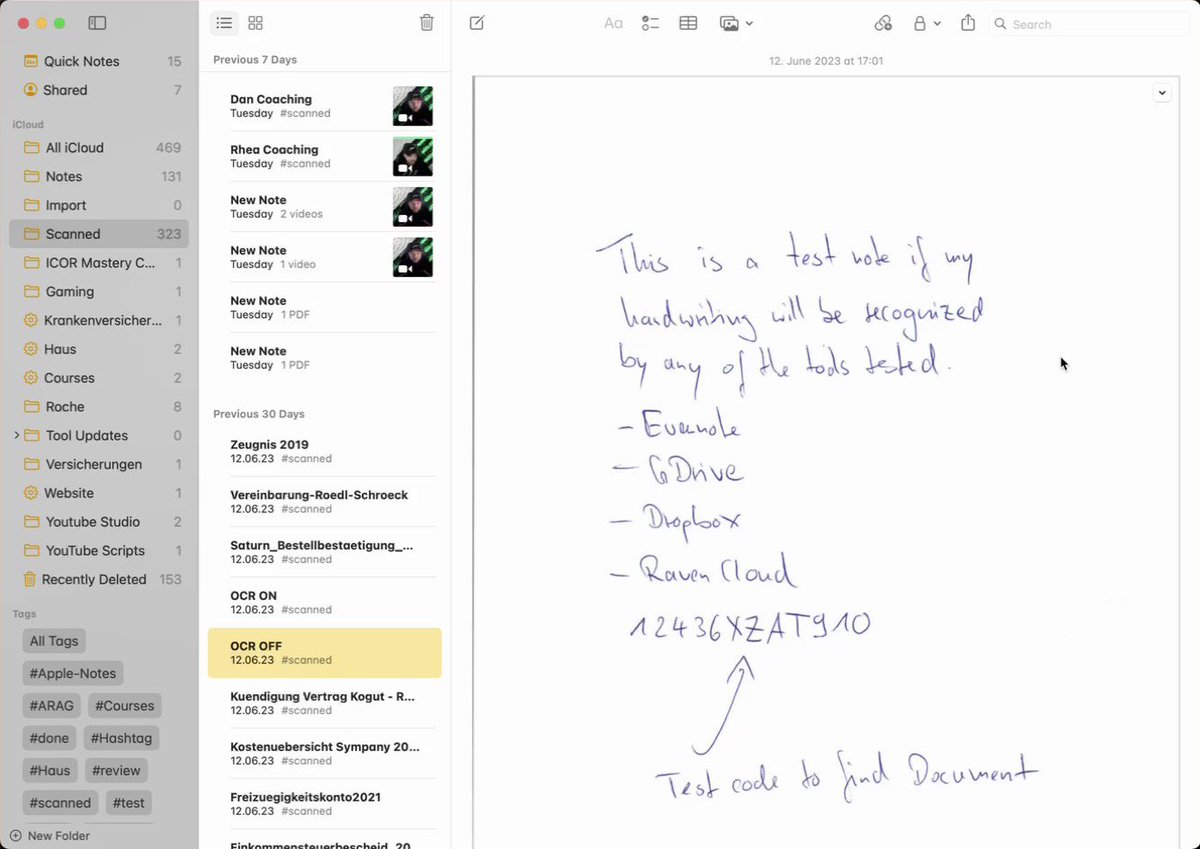Open the Gaming folder

point(99,292)
